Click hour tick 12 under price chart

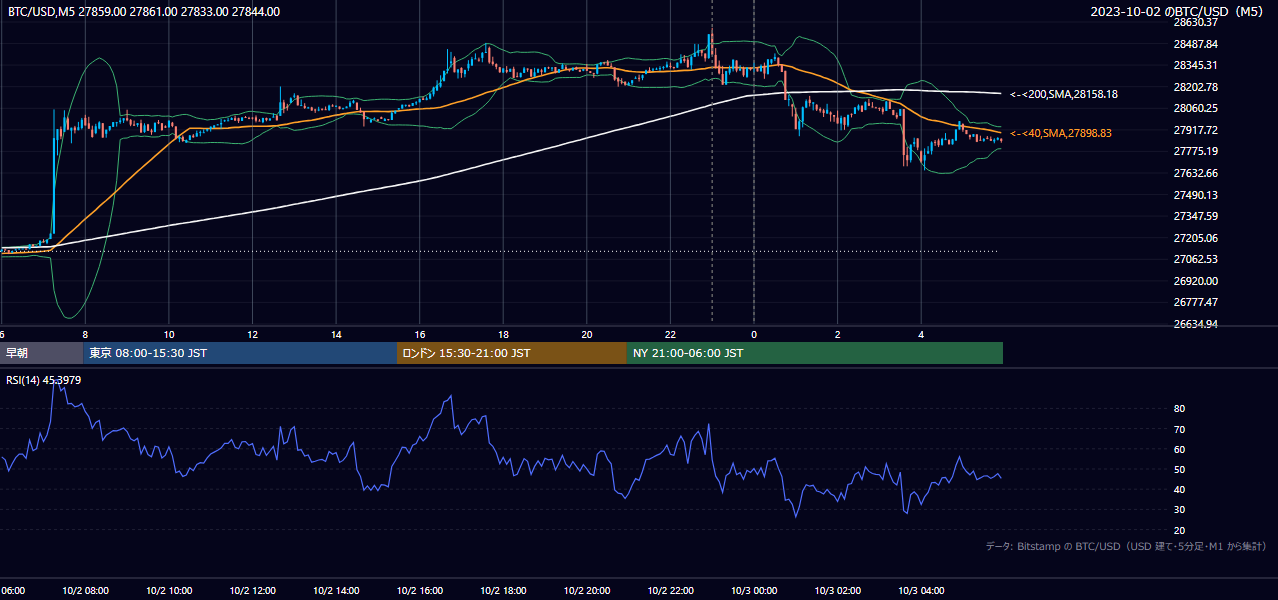tap(253, 335)
